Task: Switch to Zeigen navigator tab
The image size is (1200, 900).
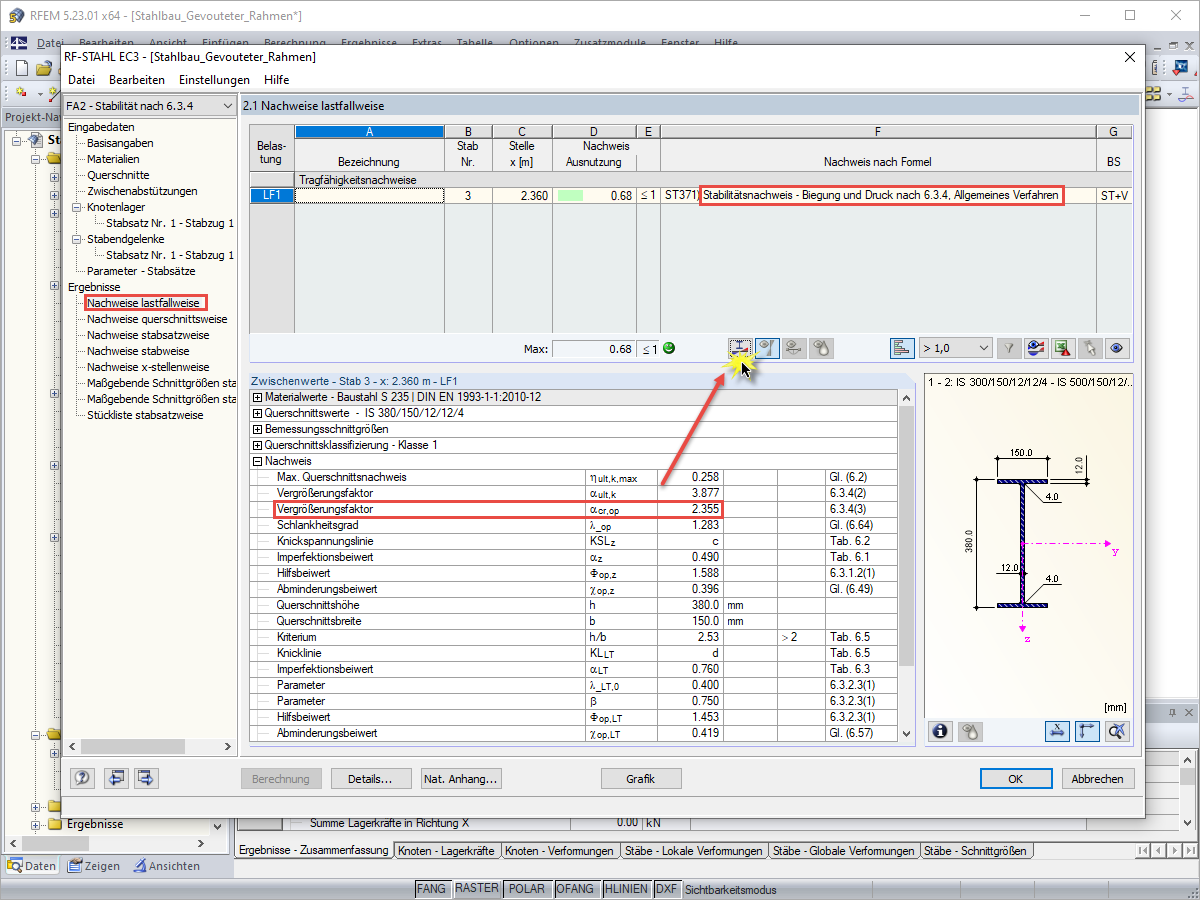Action: coord(94,866)
